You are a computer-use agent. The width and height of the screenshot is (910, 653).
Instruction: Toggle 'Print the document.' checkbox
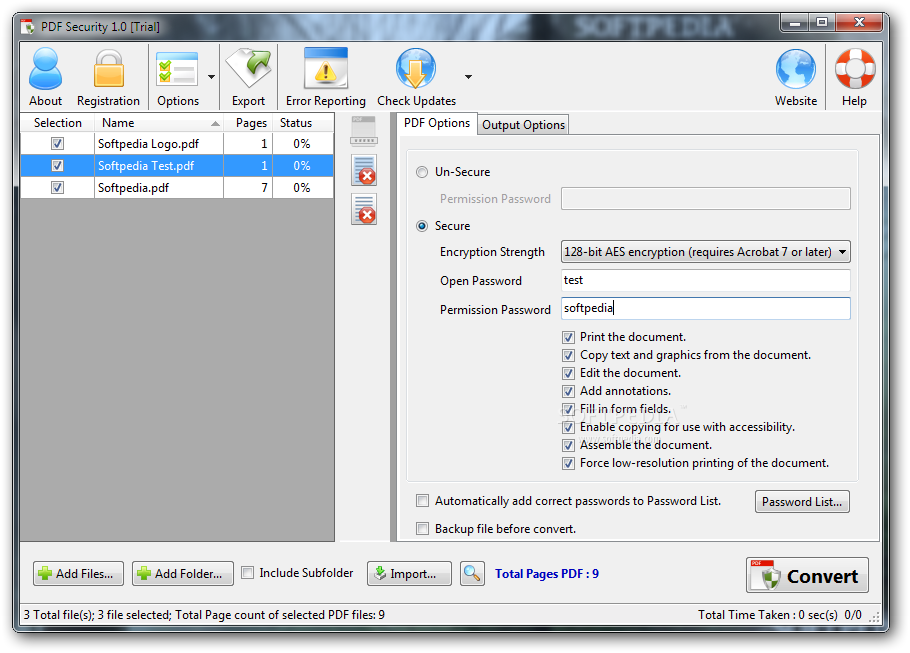[x=568, y=337]
